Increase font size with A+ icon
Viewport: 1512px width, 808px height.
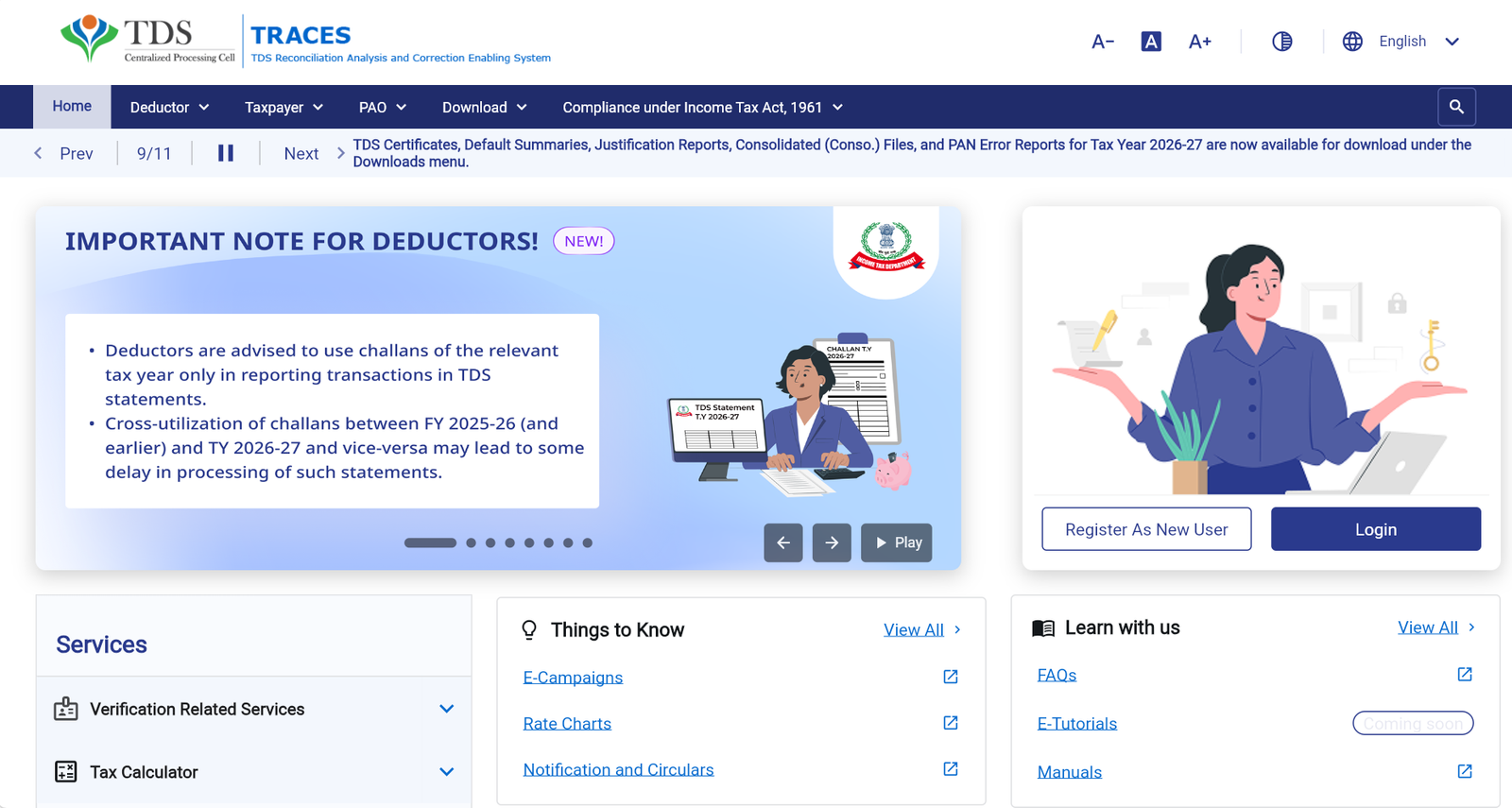pos(1200,42)
